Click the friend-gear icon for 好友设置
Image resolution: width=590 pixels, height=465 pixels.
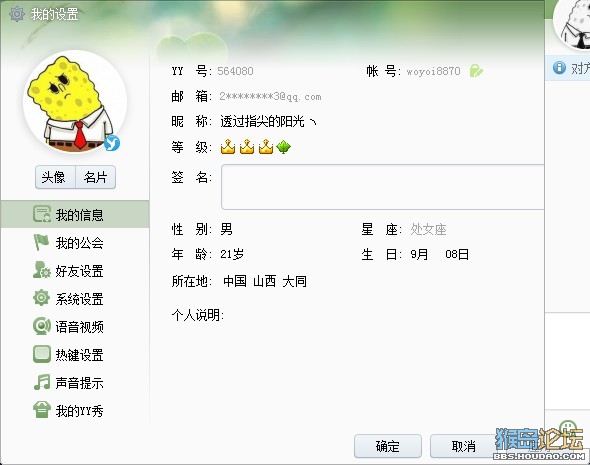click(41, 270)
